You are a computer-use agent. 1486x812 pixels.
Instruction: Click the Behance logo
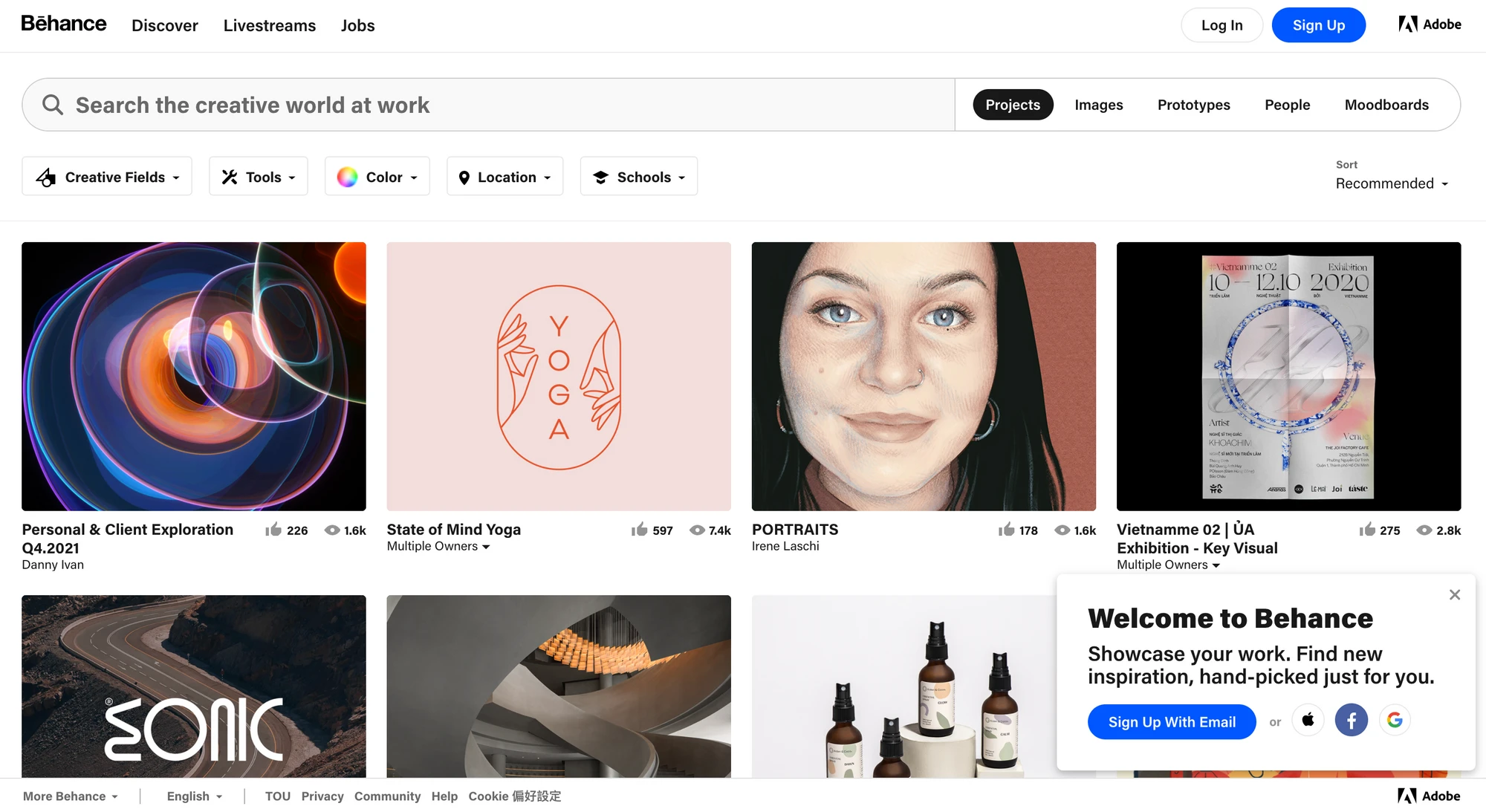(64, 24)
